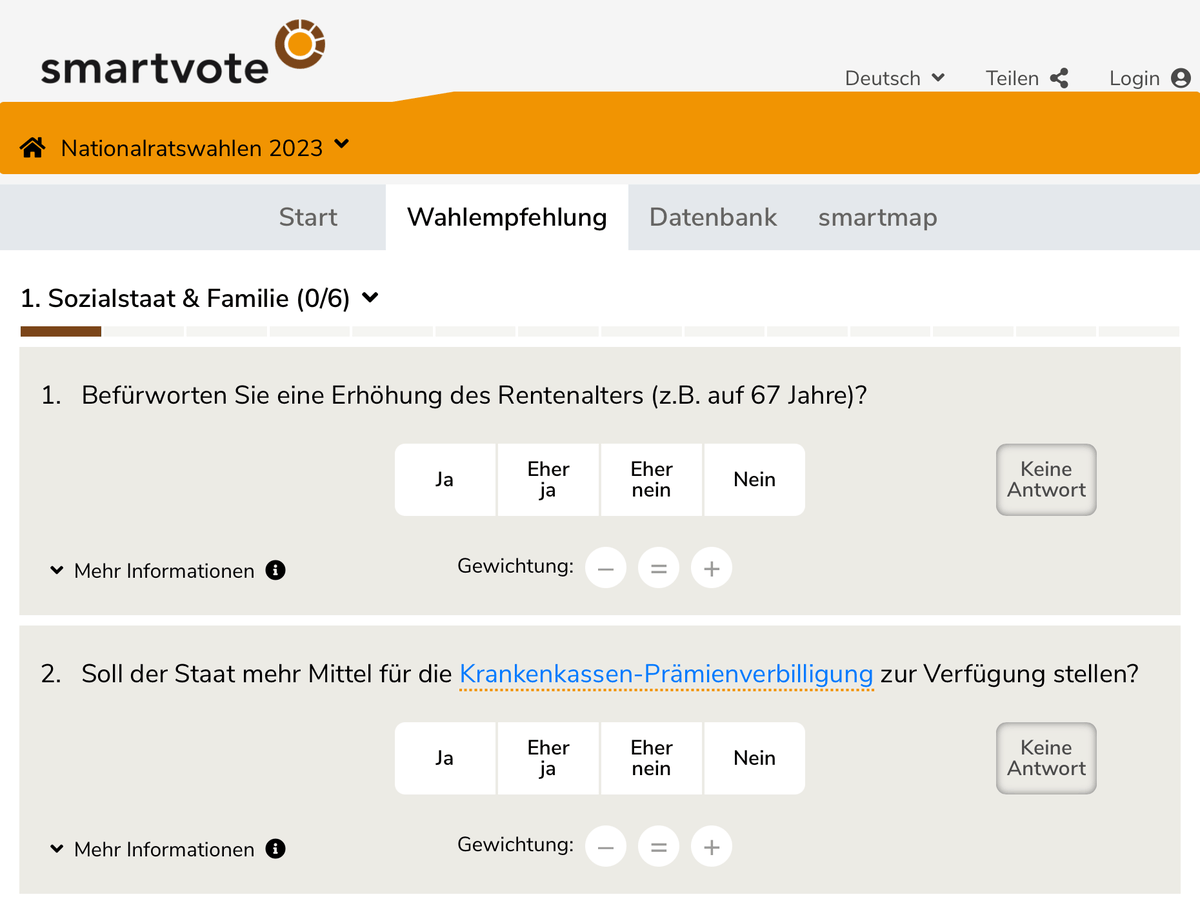The width and height of the screenshot is (1200, 897).
Task: Click the second segment of the progress bar
Action: [x=143, y=330]
